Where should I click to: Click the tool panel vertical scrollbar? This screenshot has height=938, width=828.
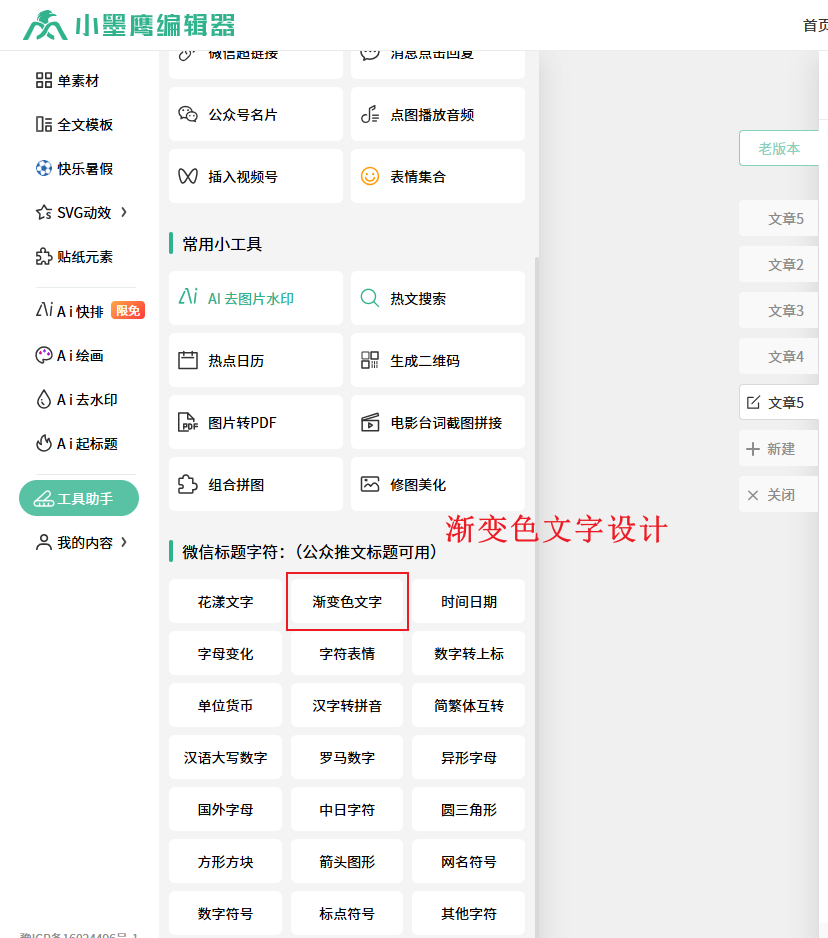click(537, 597)
